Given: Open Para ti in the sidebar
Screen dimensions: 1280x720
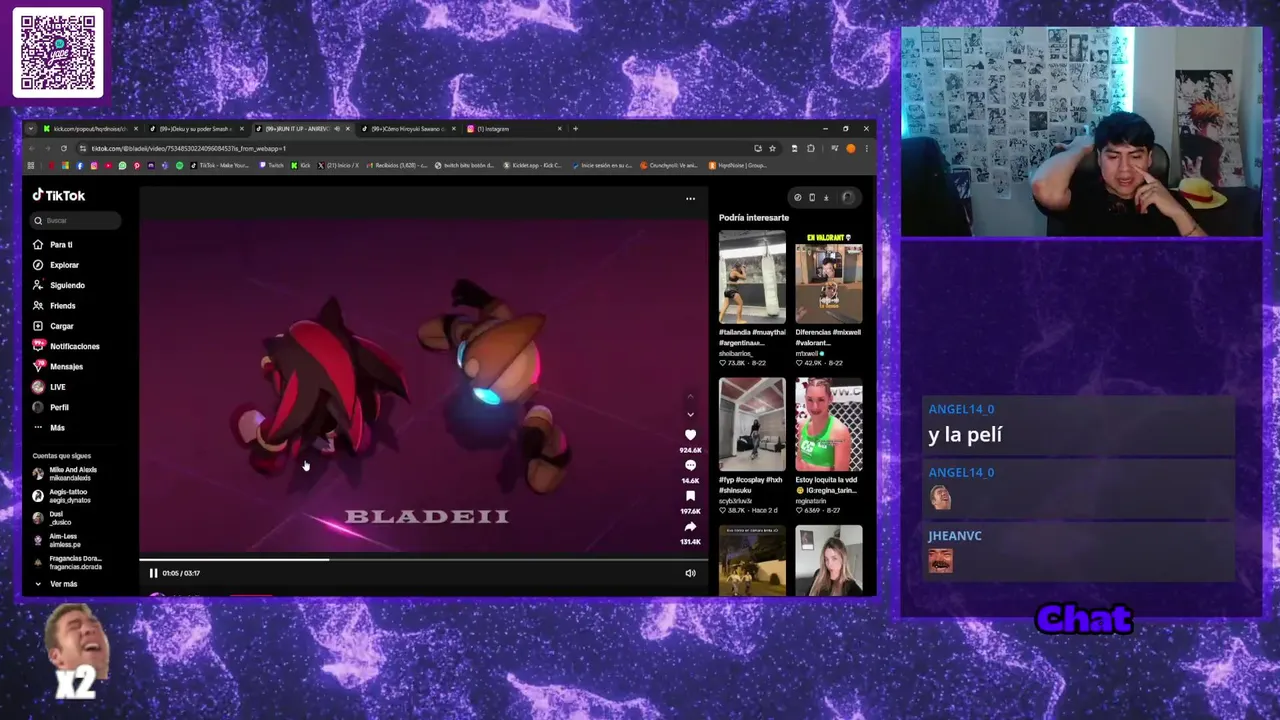Looking at the screenshot, I should click(61, 245).
